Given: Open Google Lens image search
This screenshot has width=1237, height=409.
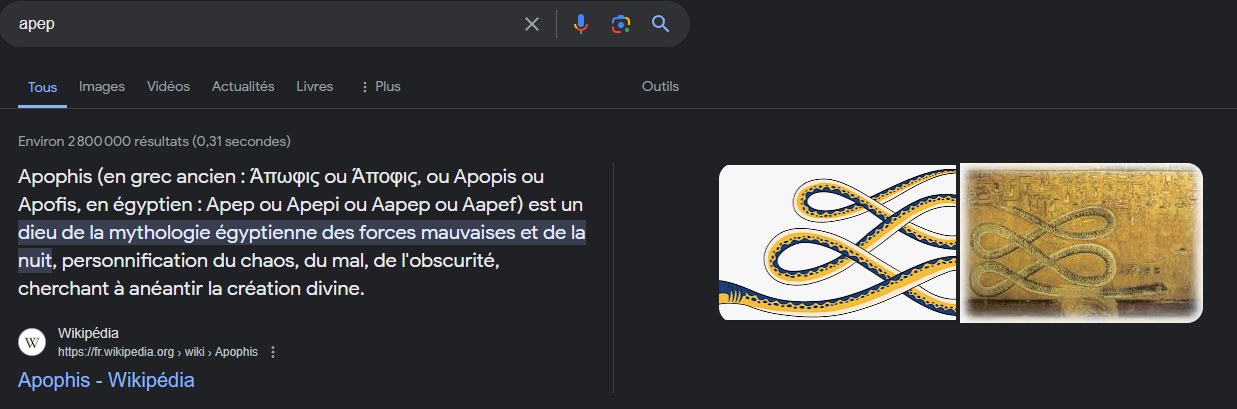Looking at the screenshot, I should tap(620, 24).
